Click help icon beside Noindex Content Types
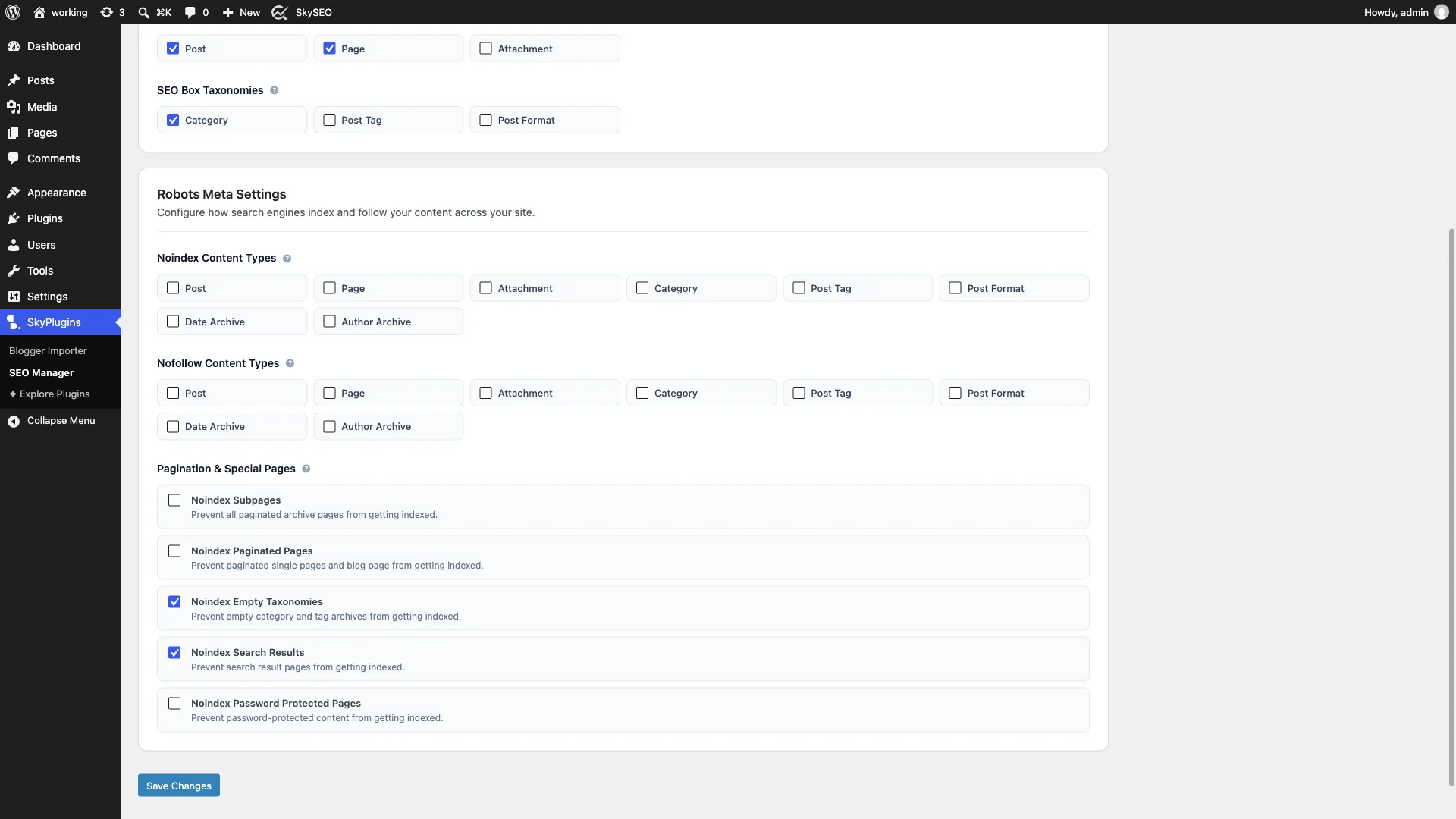The height and width of the screenshot is (819, 1456). [x=287, y=259]
